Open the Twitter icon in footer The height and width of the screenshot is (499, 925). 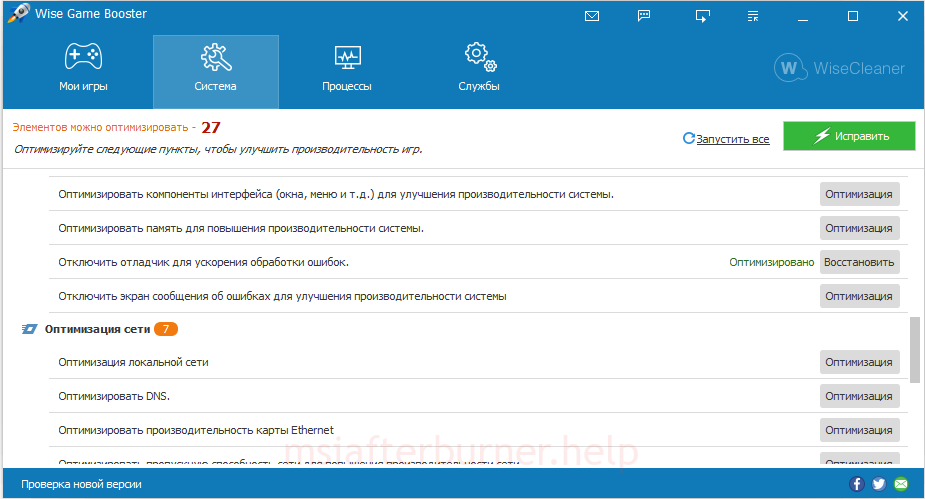pos(878,484)
